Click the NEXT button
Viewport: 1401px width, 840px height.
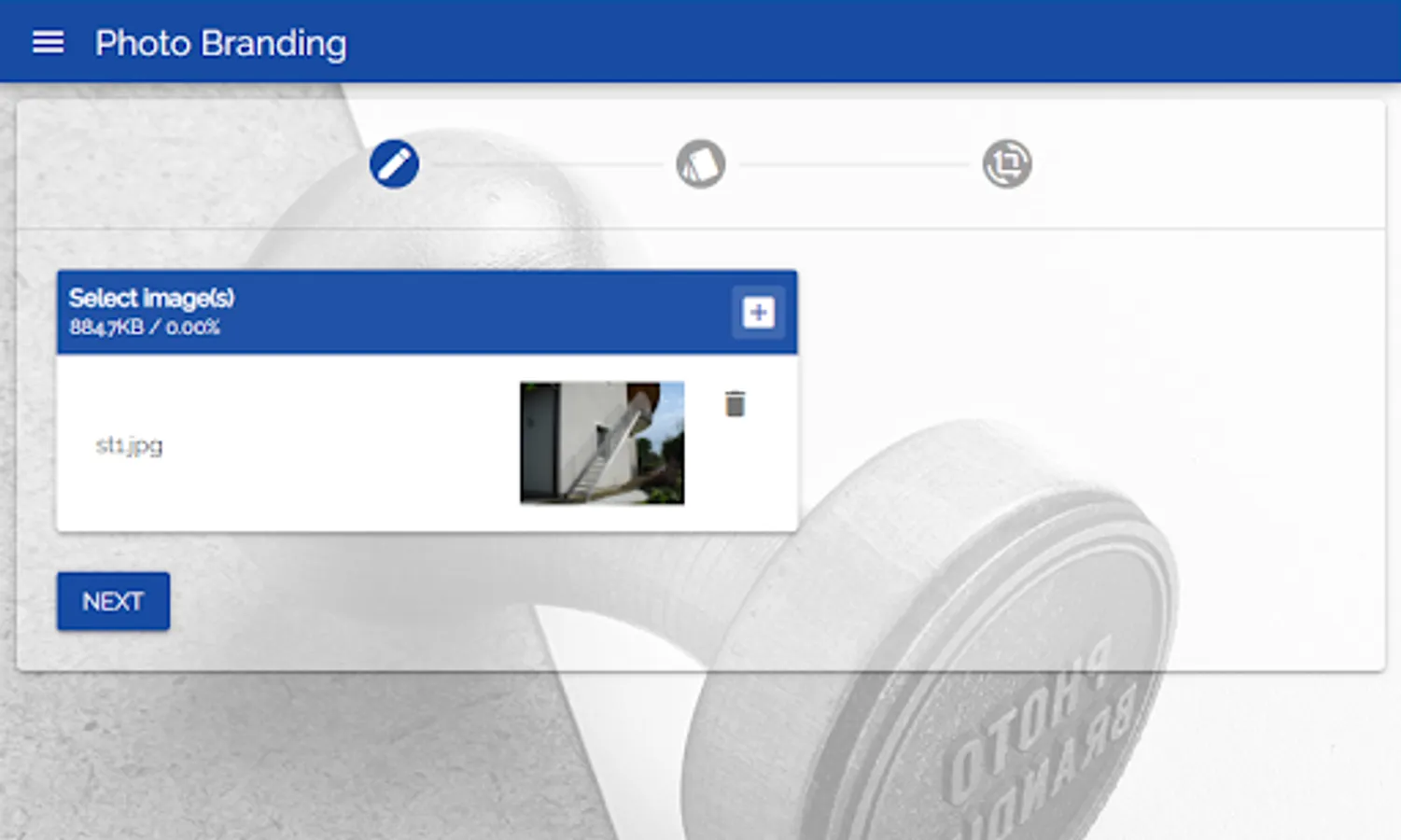[113, 601]
